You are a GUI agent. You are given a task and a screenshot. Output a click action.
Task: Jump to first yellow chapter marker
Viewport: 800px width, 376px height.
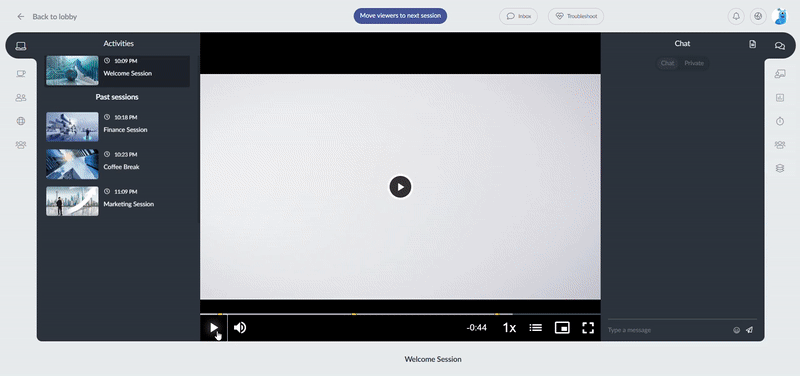click(x=220, y=314)
